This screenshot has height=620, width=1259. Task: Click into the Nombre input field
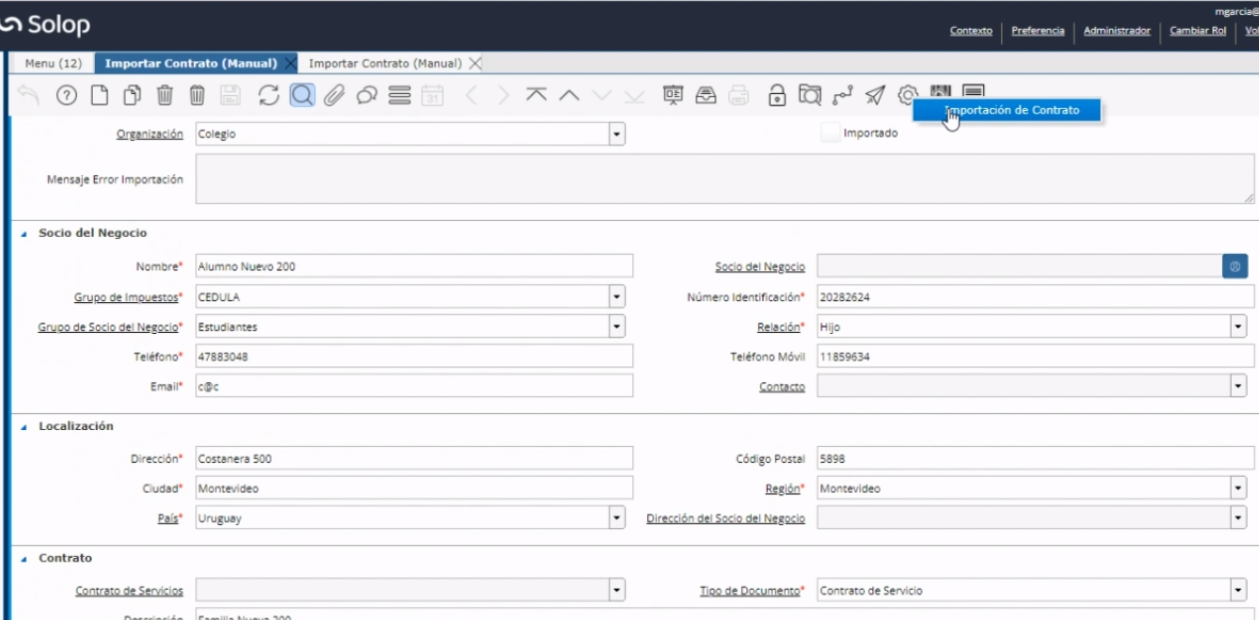414,267
